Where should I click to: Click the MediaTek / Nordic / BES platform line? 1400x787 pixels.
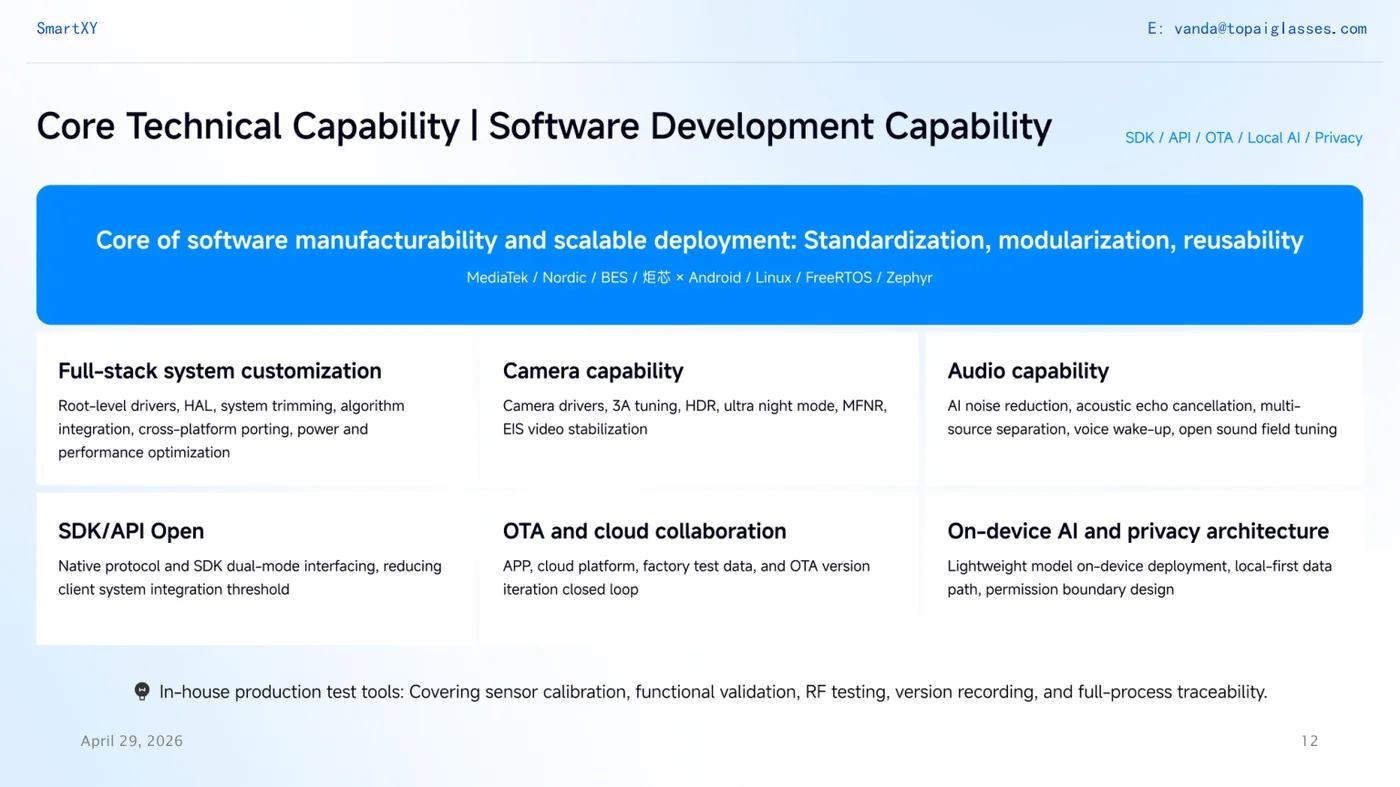click(x=699, y=277)
